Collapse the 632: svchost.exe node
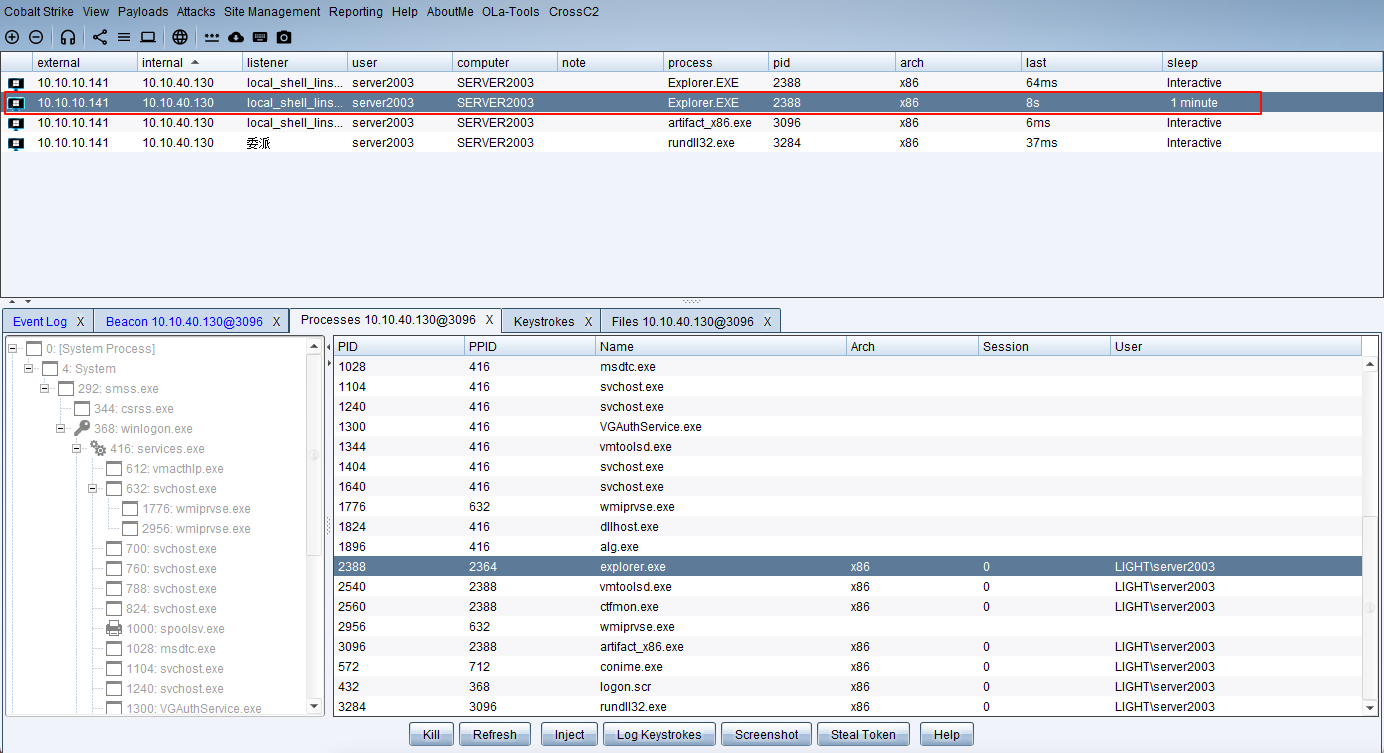This screenshot has height=753, width=1384. point(93,488)
